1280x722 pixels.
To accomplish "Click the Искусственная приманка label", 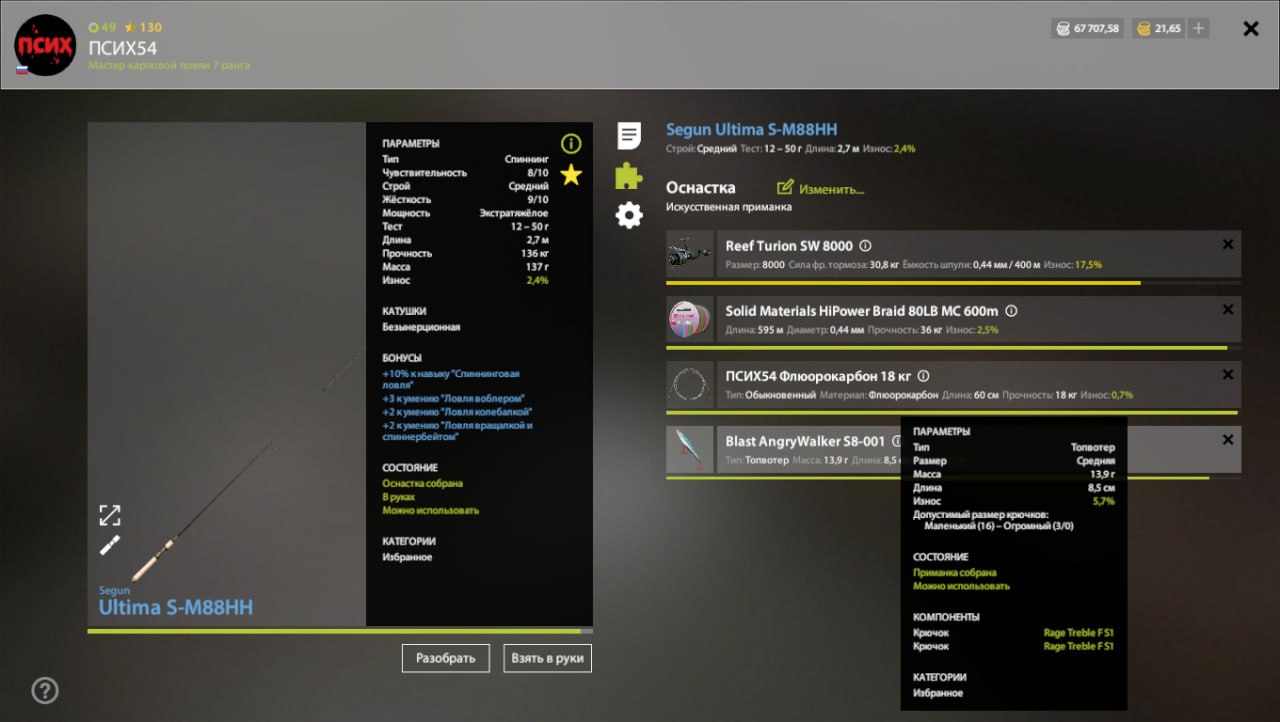I will pyautogui.click(x=729, y=207).
